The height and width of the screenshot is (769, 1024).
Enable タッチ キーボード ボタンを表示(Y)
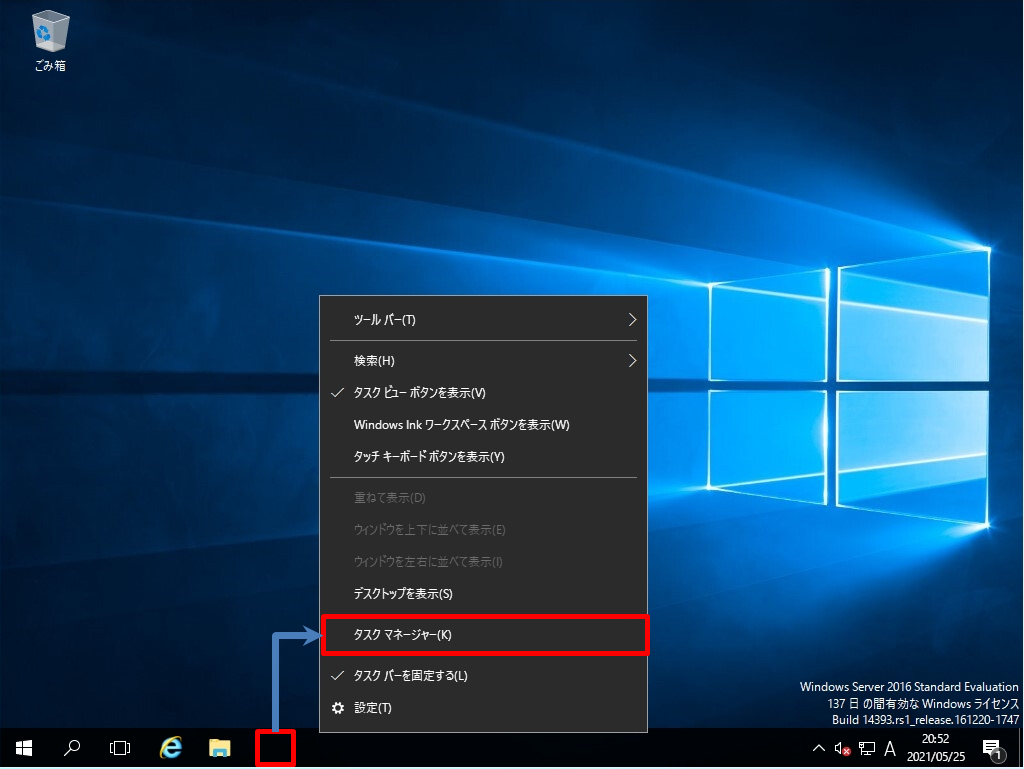coord(483,457)
